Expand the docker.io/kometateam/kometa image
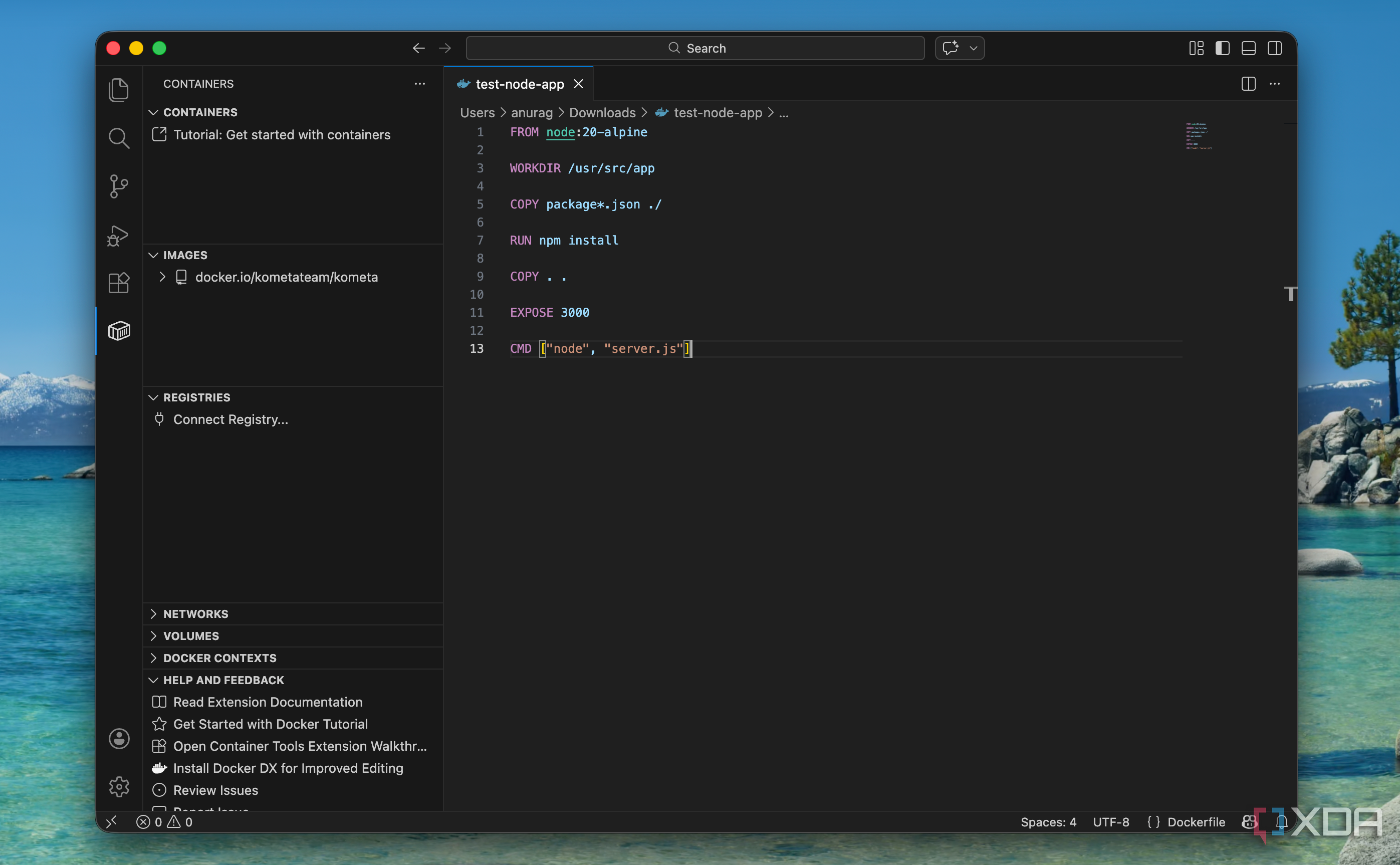 (162, 277)
